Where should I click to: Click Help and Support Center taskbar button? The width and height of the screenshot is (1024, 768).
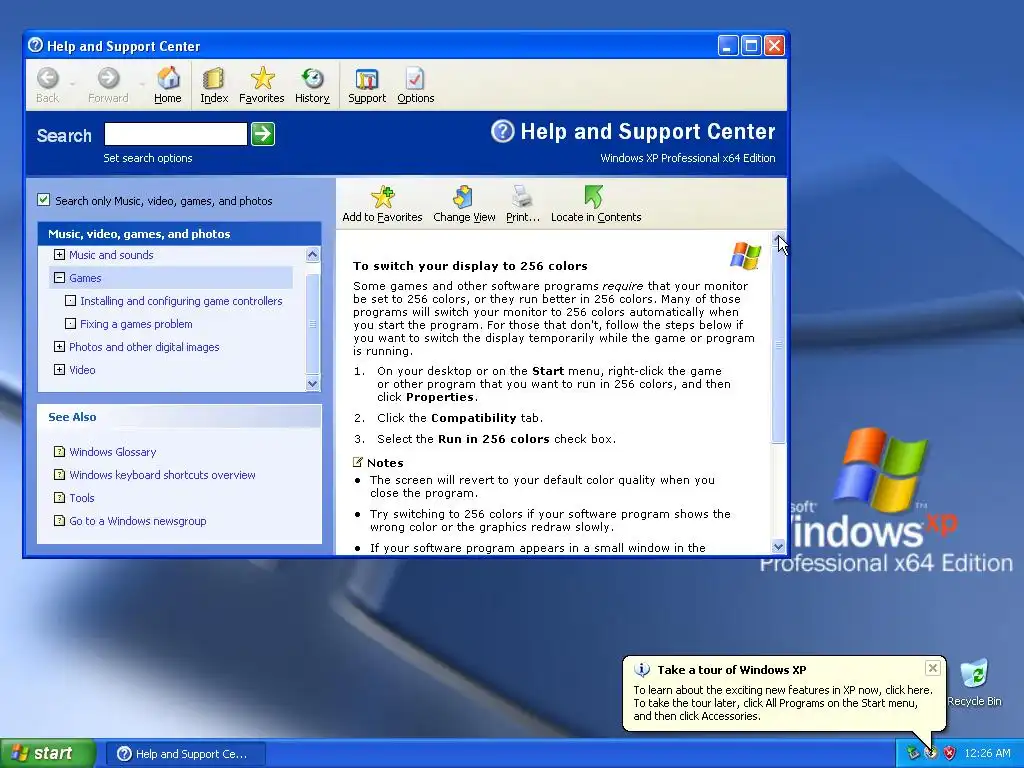[185, 754]
